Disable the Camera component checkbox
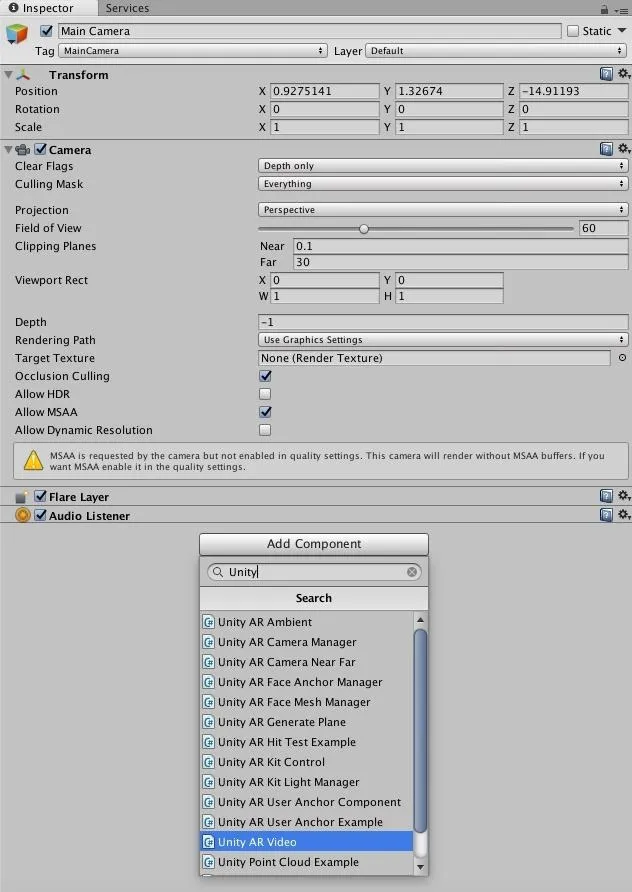This screenshot has width=632, height=892. 40,149
